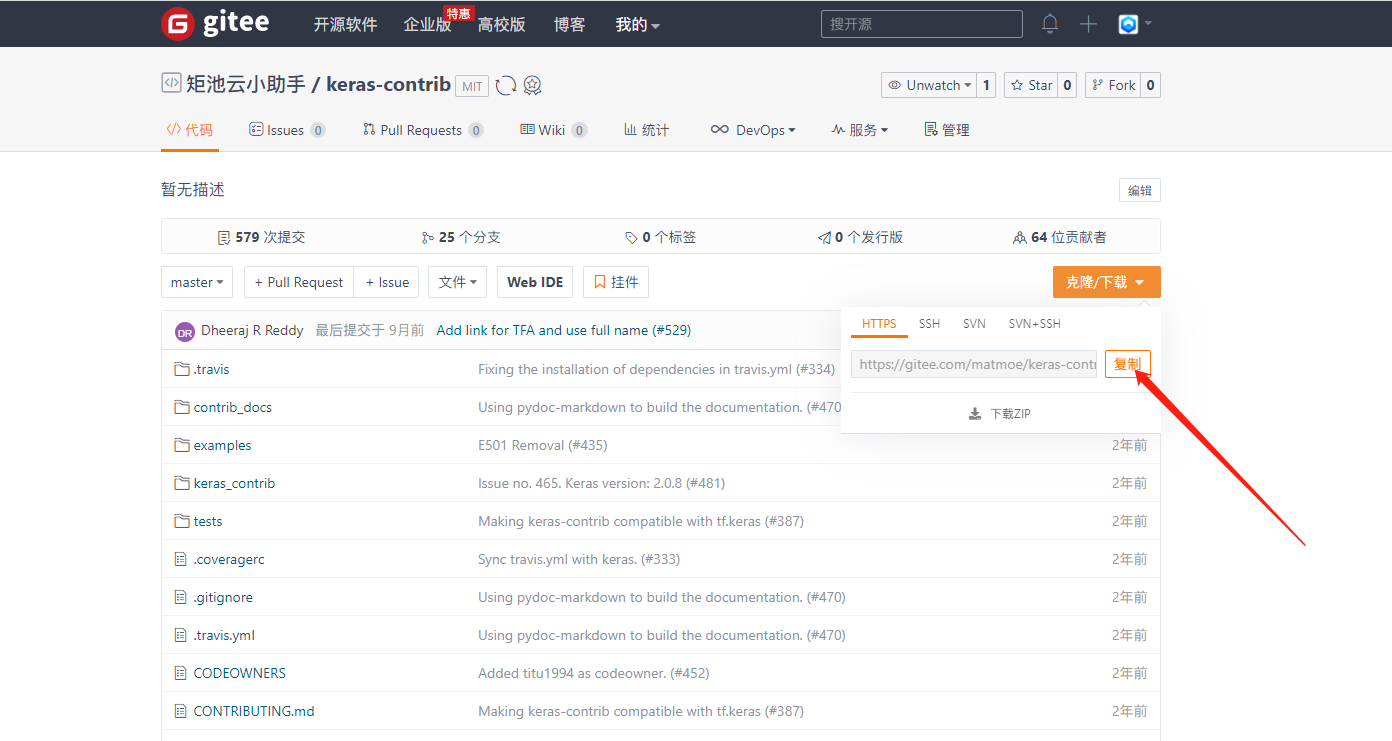The width and height of the screenshot is (1392, 741).
Task: Open the E501 Removal (#435) commit
Action: click(543, 445)
